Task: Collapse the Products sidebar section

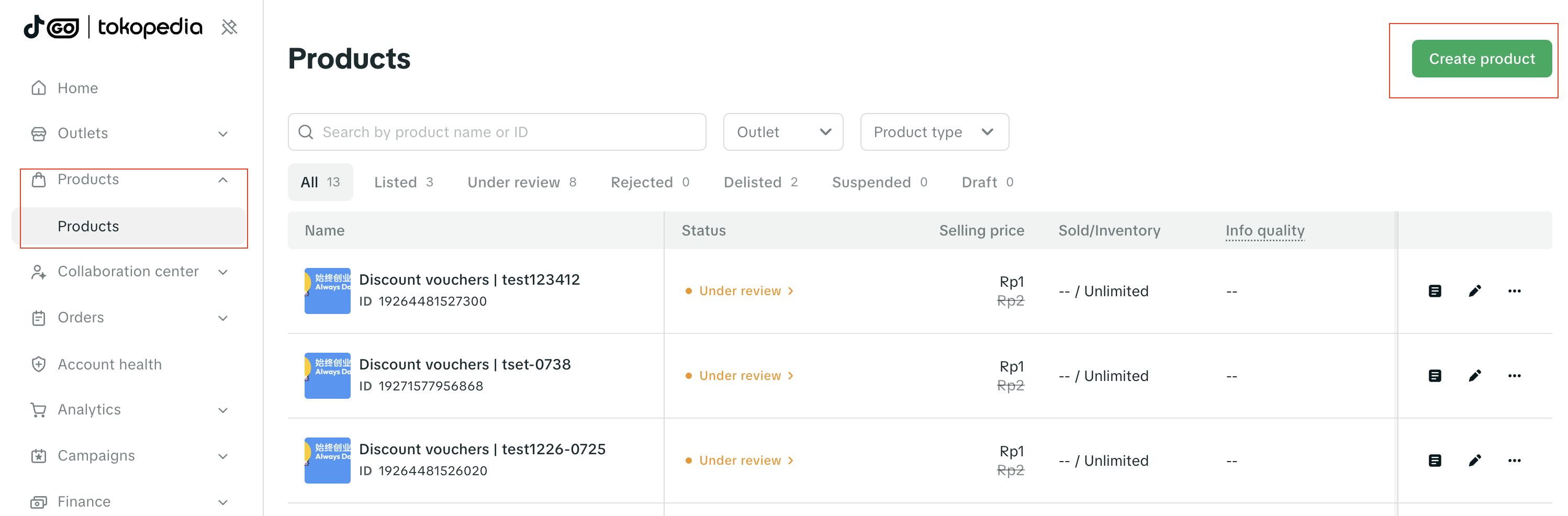Action: (223, 180)
